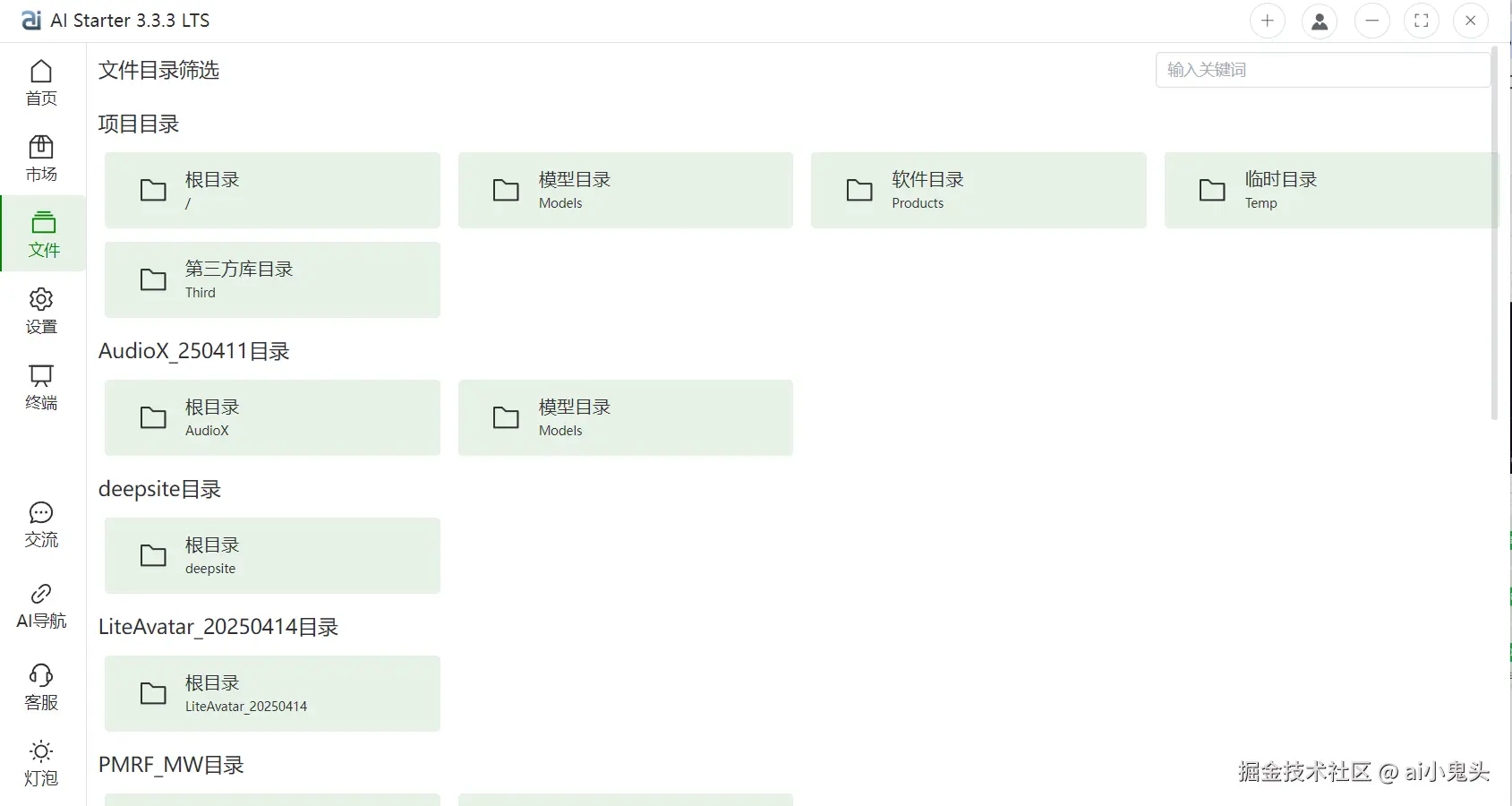This screenshot has height=806, width=1512.
Task: Toggle the 灯泡 light mode icon
Action: tap(41, 763)
